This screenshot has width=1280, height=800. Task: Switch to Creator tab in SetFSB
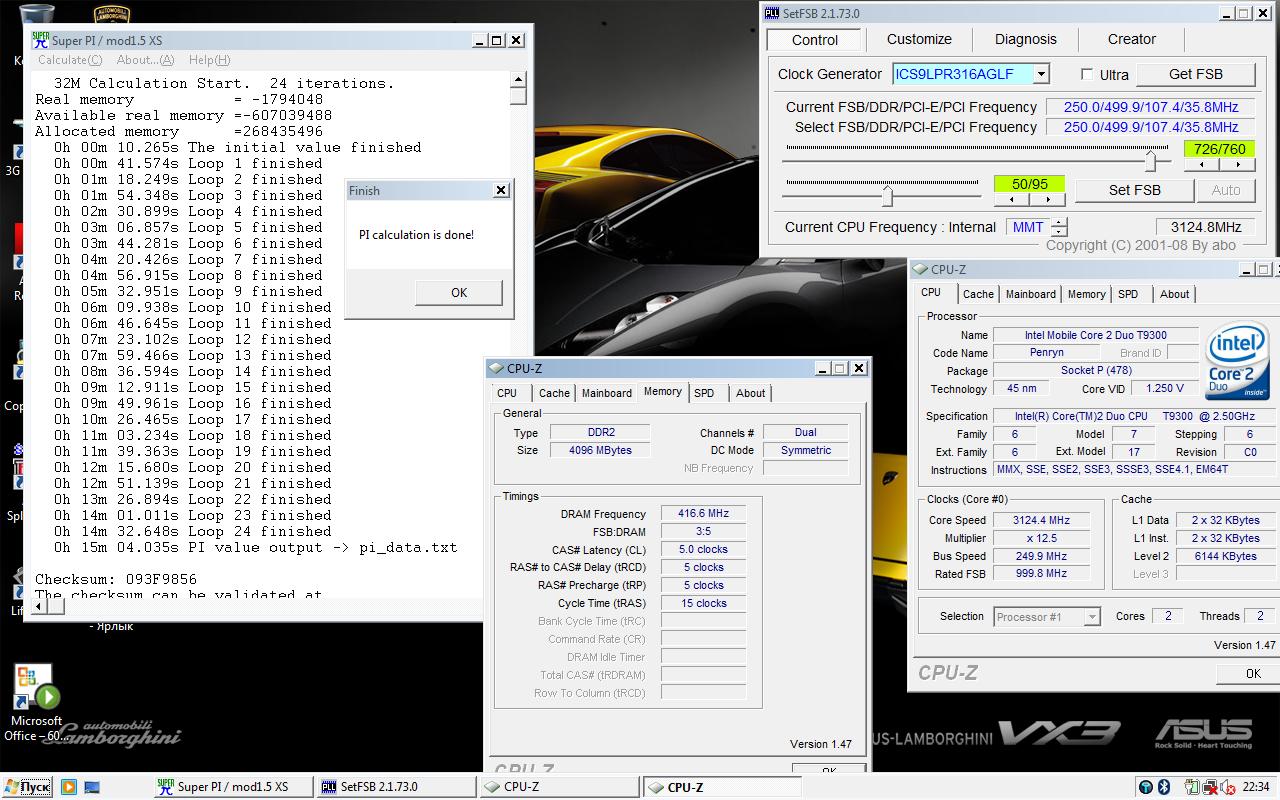click(1131, 39)
